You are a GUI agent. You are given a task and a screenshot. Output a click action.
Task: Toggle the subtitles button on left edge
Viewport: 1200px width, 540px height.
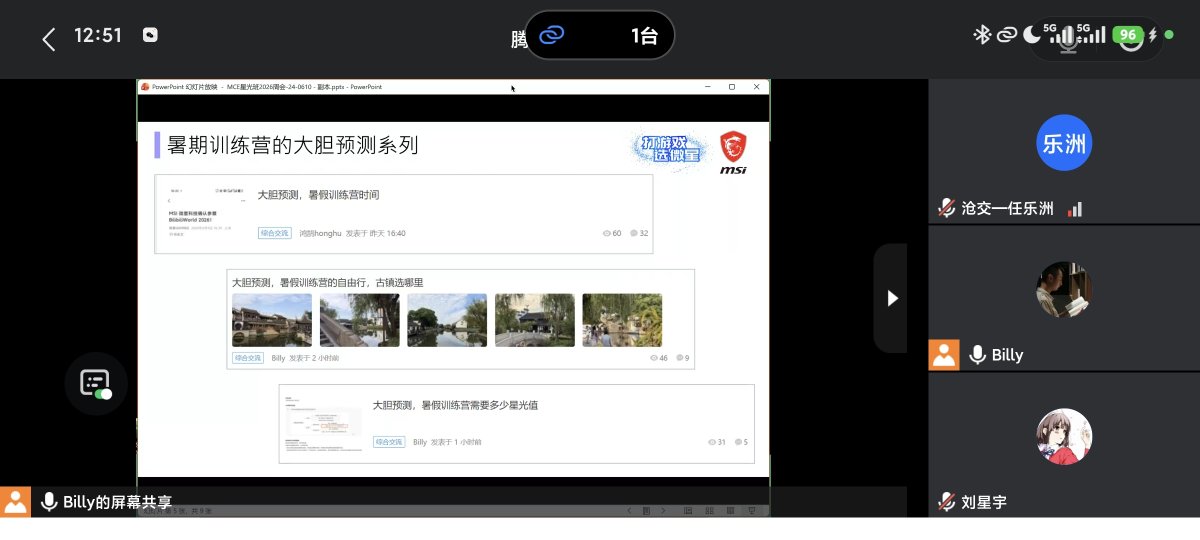(x=96, y=383)
